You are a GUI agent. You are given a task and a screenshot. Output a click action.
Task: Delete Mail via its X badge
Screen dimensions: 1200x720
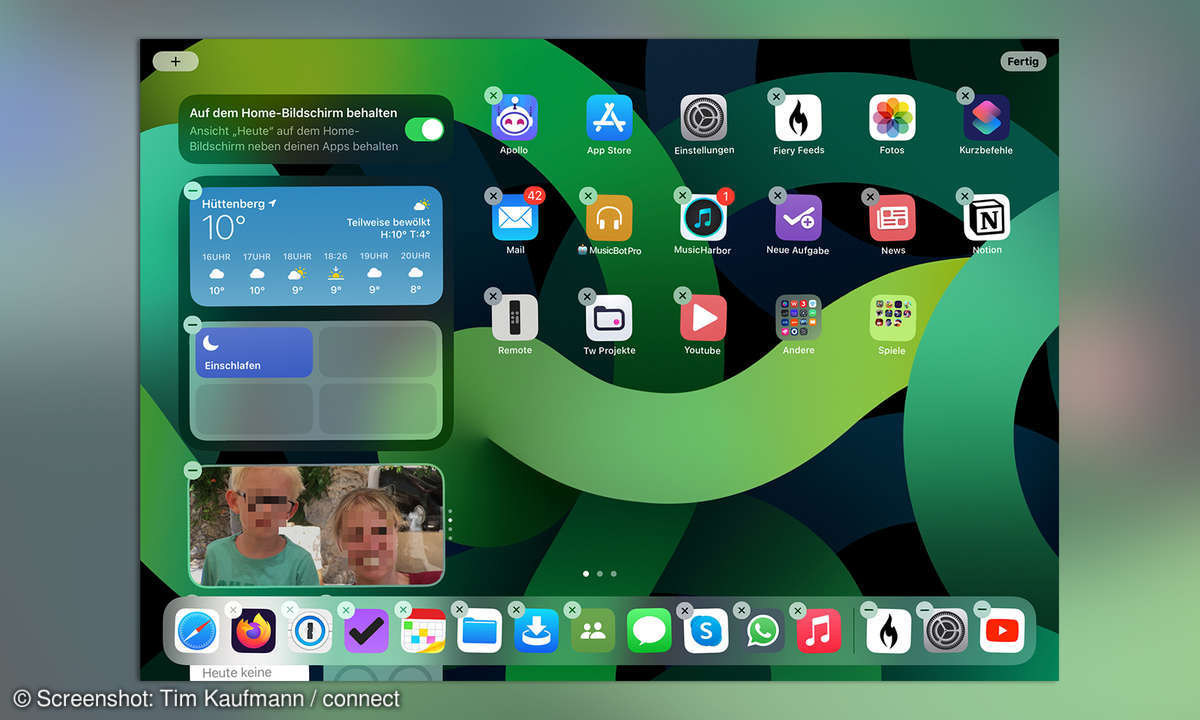tap(492, 196)
